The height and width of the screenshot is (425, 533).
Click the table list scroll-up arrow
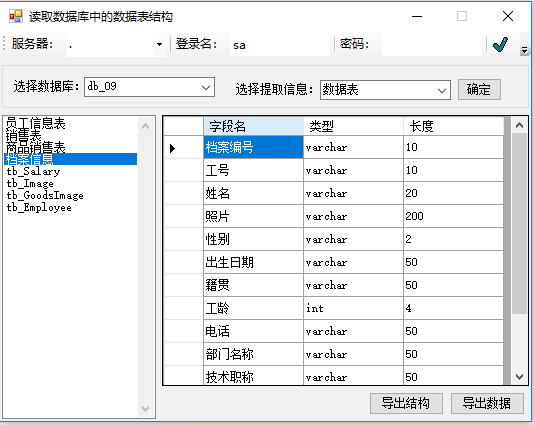(x=145, y=126)
